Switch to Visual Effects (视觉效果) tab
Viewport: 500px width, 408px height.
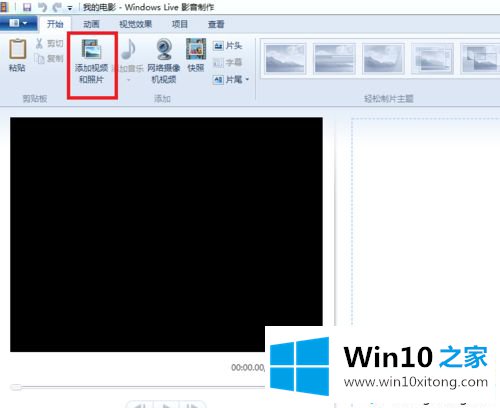(136, 24)
